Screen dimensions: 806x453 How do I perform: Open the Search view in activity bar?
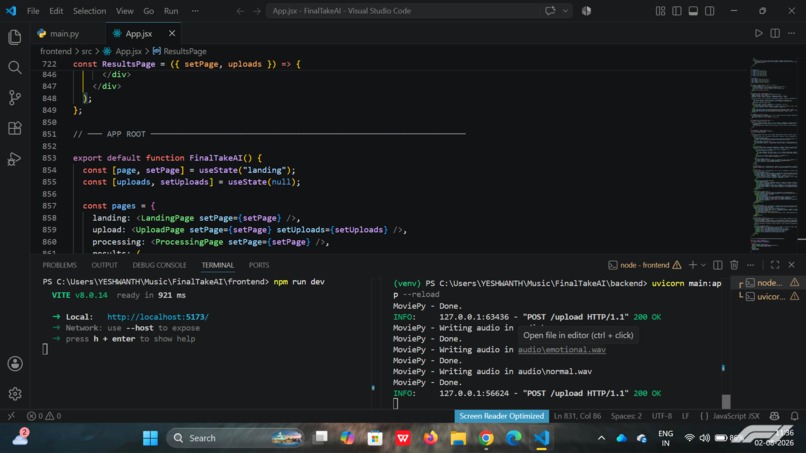click(x=15, y=67)
